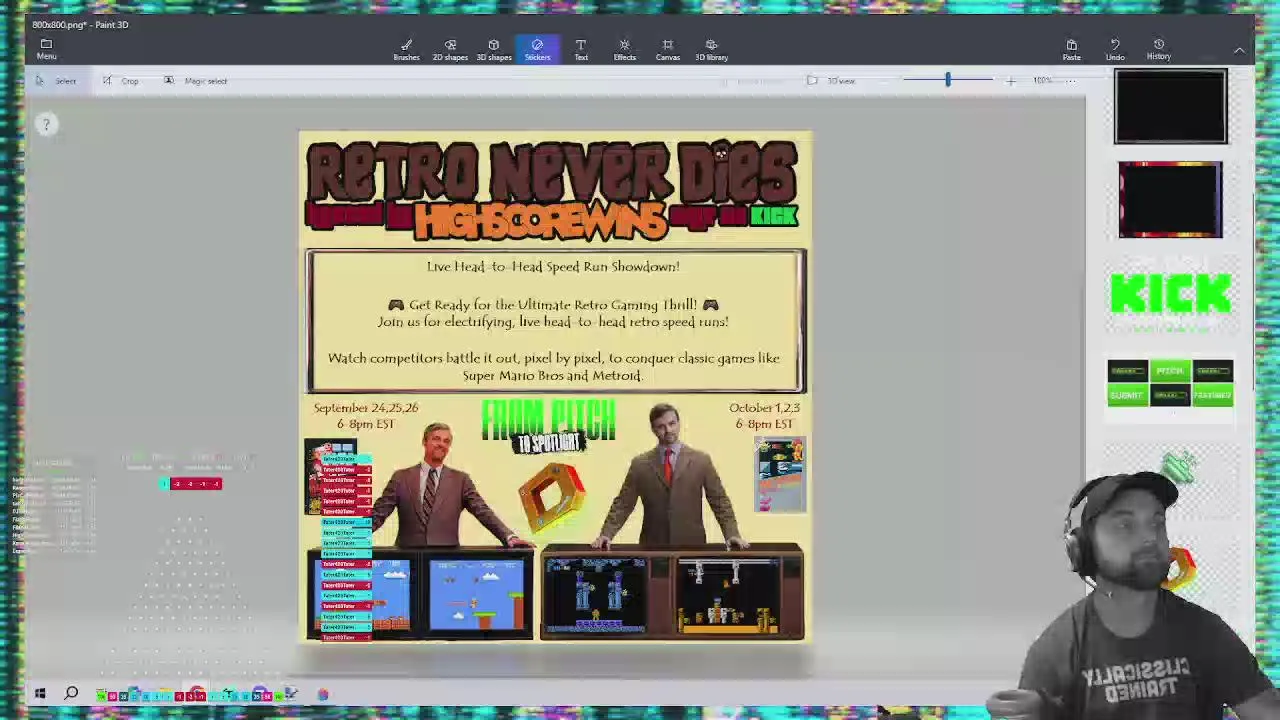Select the Text tool

click(x=581, y=50)
